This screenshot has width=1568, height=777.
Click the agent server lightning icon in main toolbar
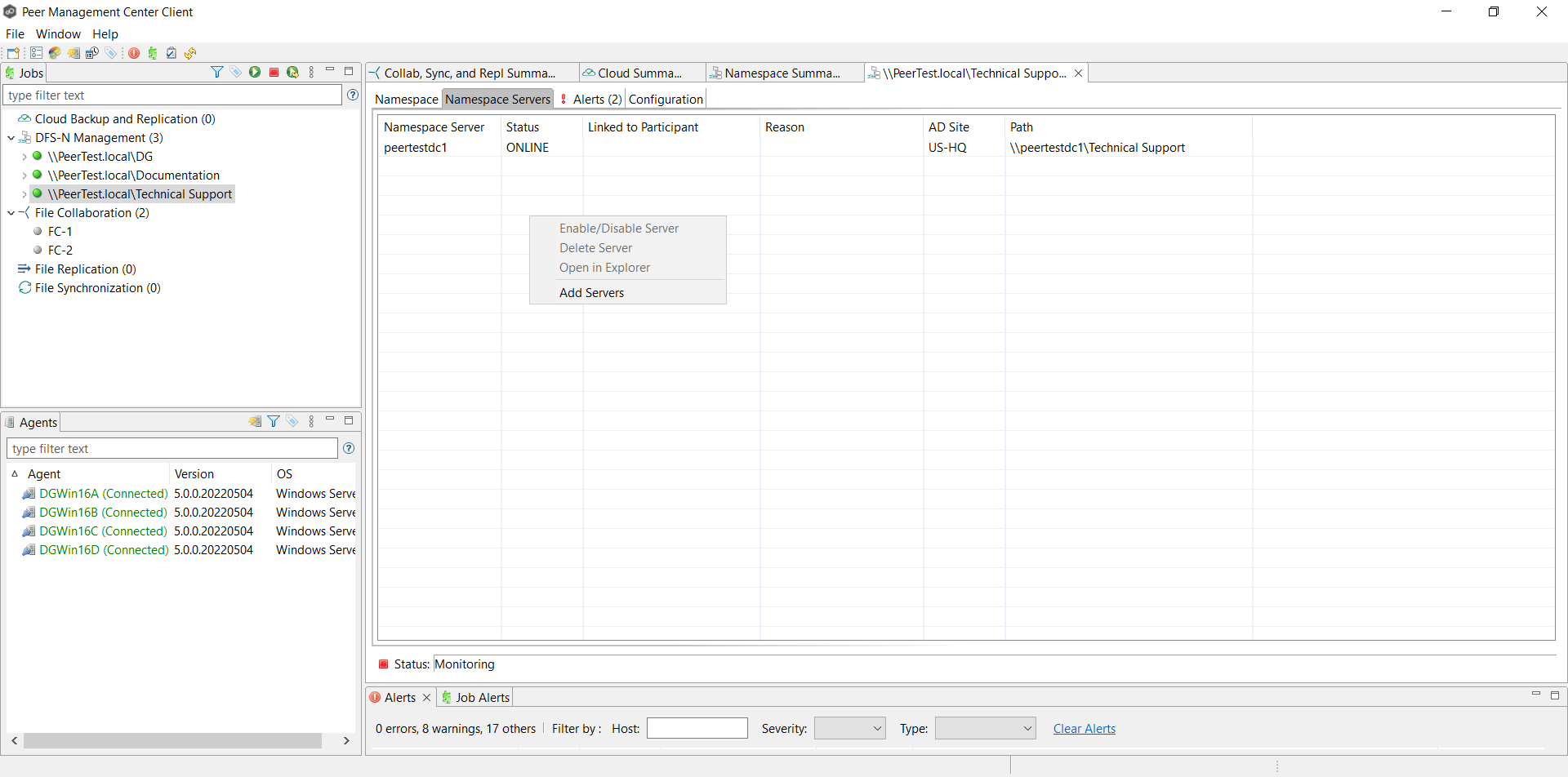[x=73, y=53]
